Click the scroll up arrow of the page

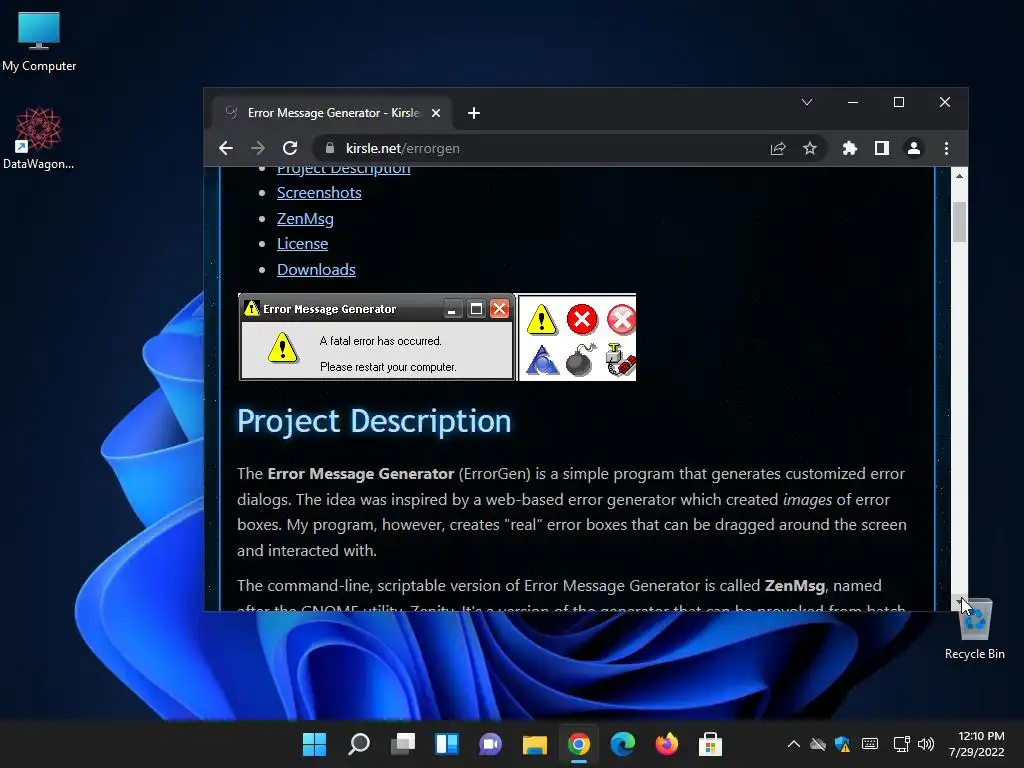pos(959,176)
